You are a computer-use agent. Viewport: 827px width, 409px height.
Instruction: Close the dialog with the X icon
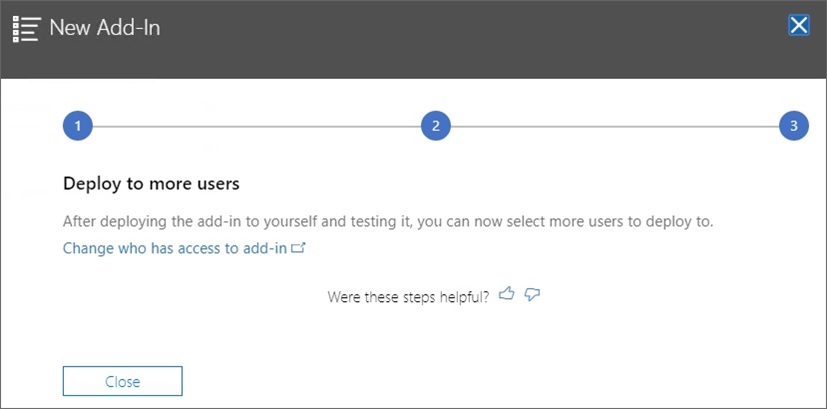[798, 26]
